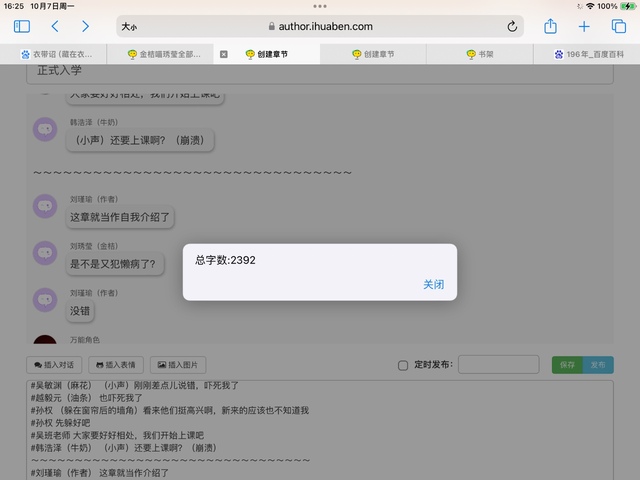Click the 插入表情 button
640x480 pixels.
(116, 365)
